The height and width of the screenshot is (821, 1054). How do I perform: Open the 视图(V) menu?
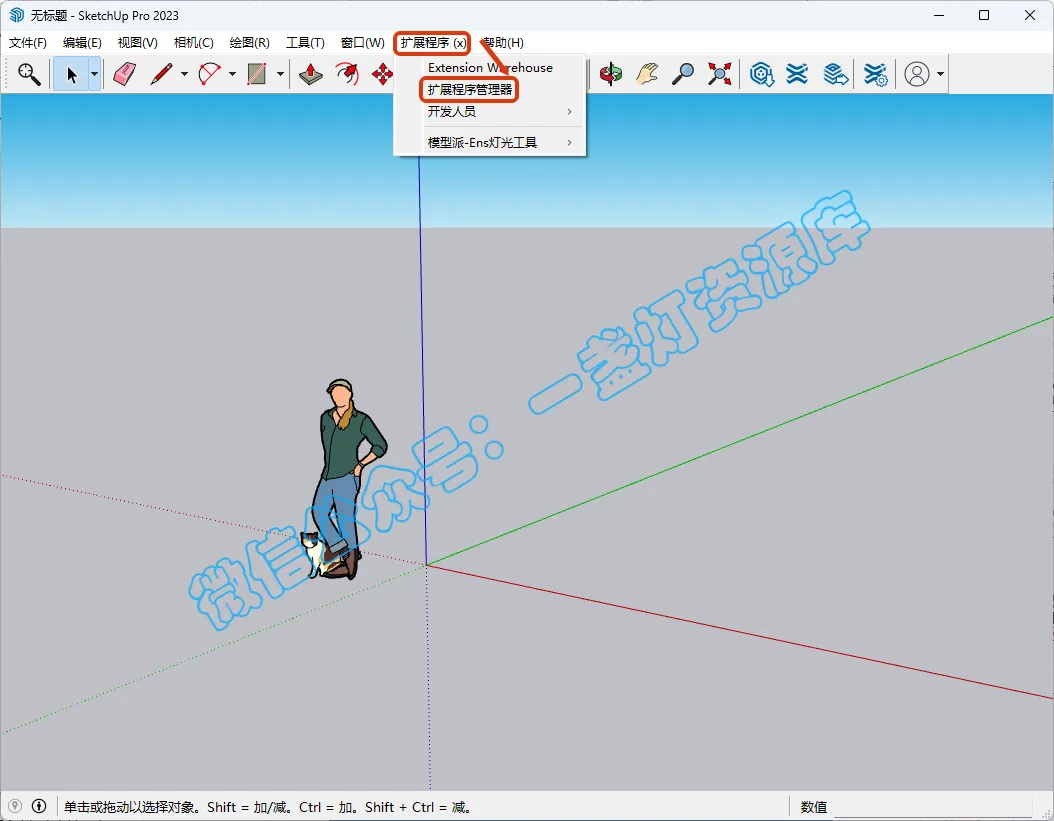[137, 42]
